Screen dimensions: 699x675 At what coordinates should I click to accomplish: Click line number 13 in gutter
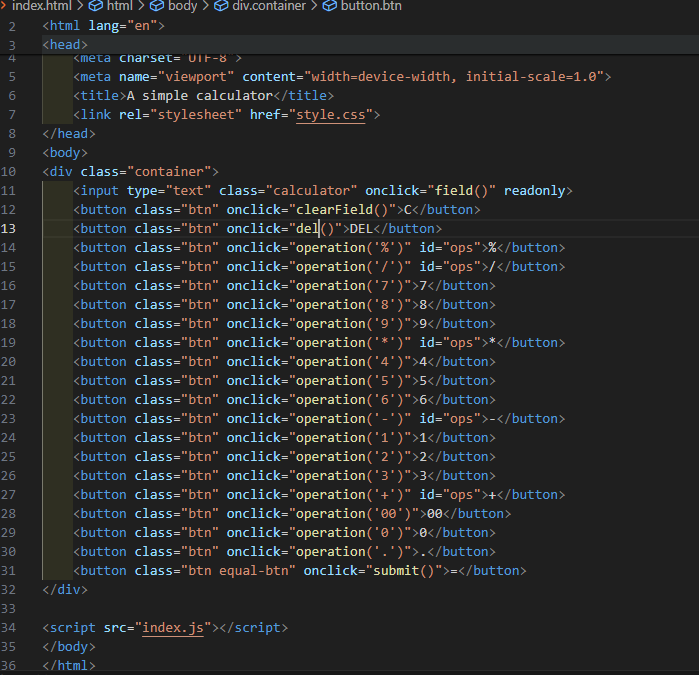click(x=8, y=229)
